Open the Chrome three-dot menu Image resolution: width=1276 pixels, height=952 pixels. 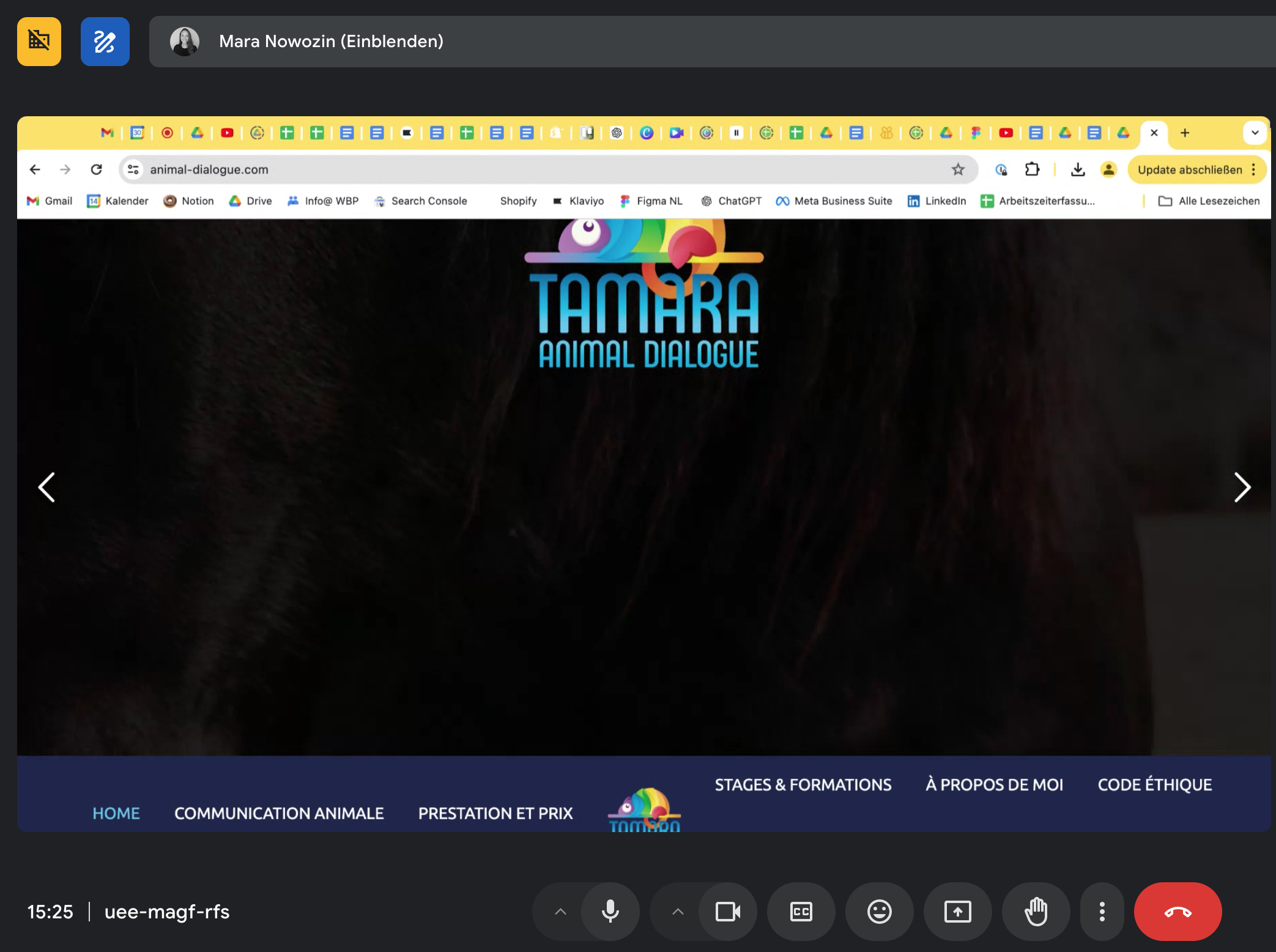(x=1254, y=169)
